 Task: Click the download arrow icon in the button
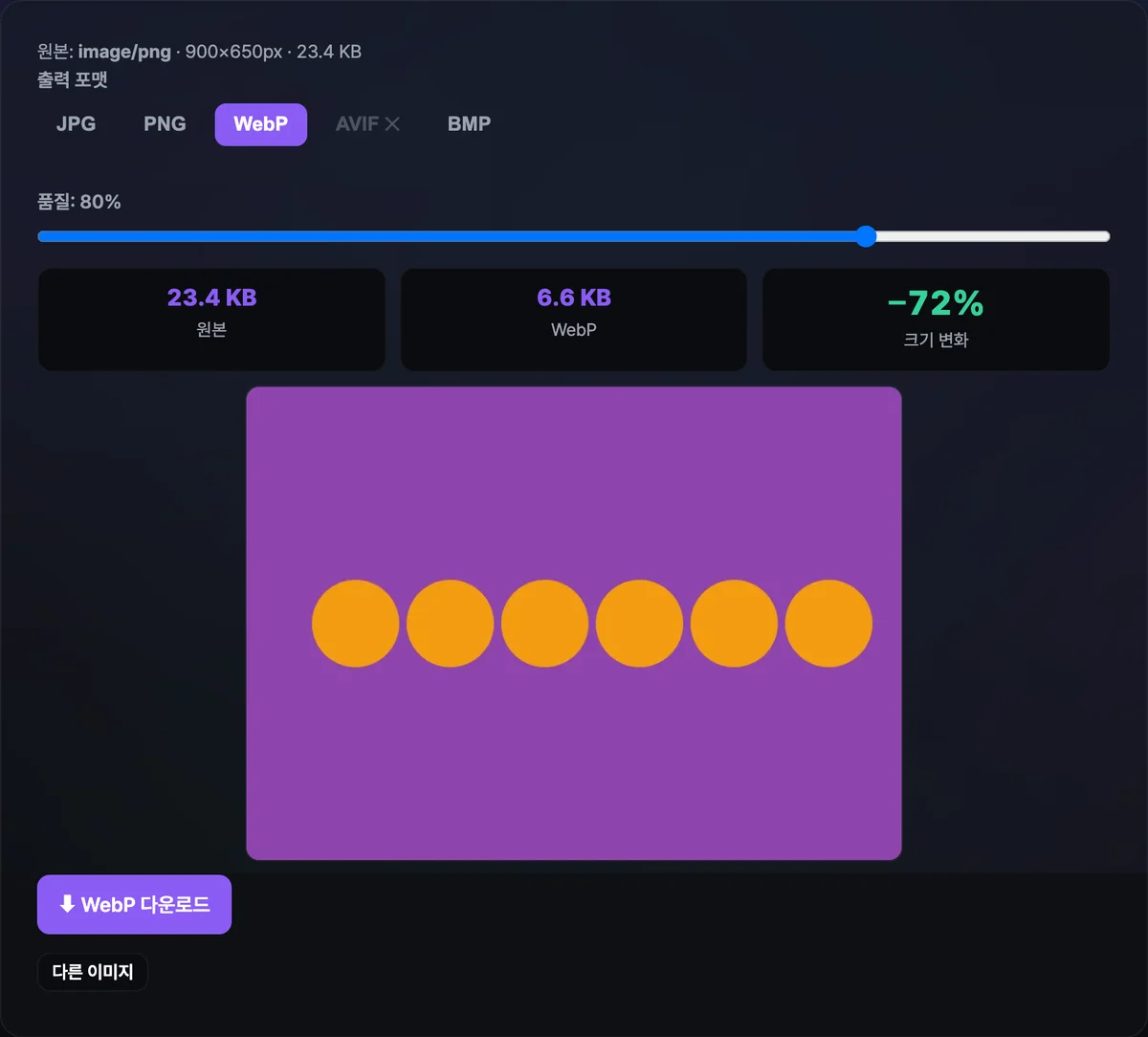(x=67, y=904)
